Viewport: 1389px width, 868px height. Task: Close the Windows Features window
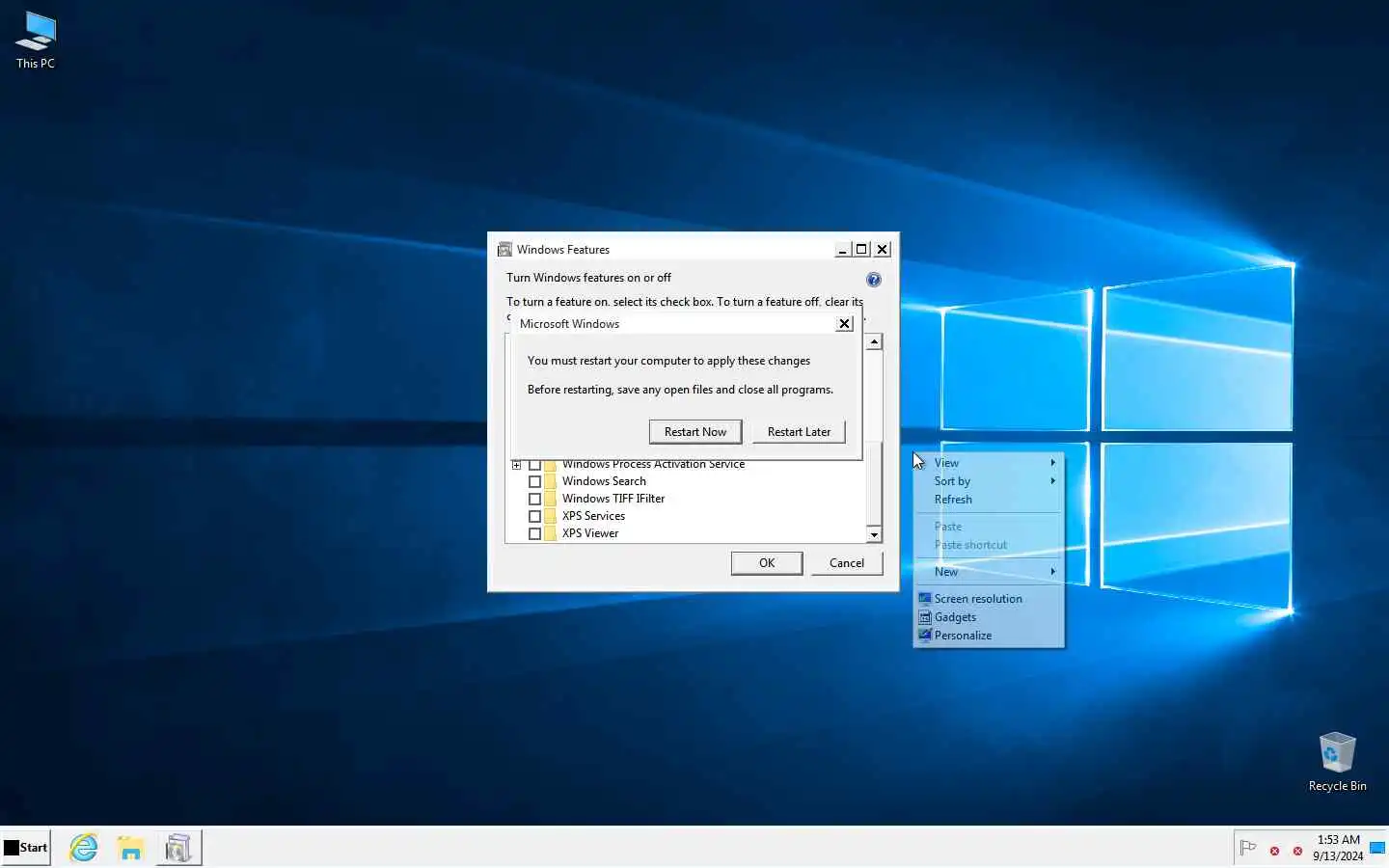[882, 250]
